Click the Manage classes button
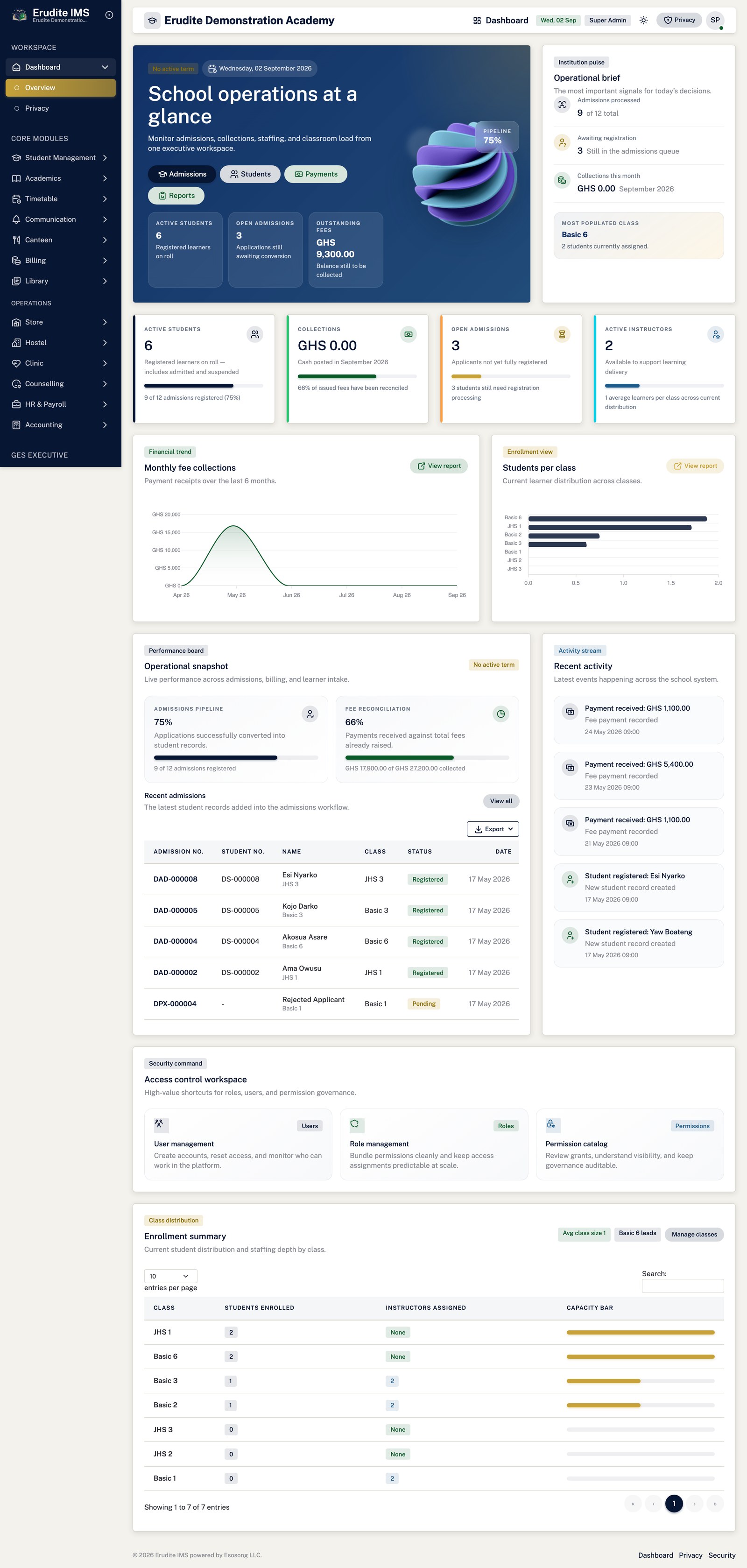This screenshot has height=1568, width=747. click(x=694, y=1234)
